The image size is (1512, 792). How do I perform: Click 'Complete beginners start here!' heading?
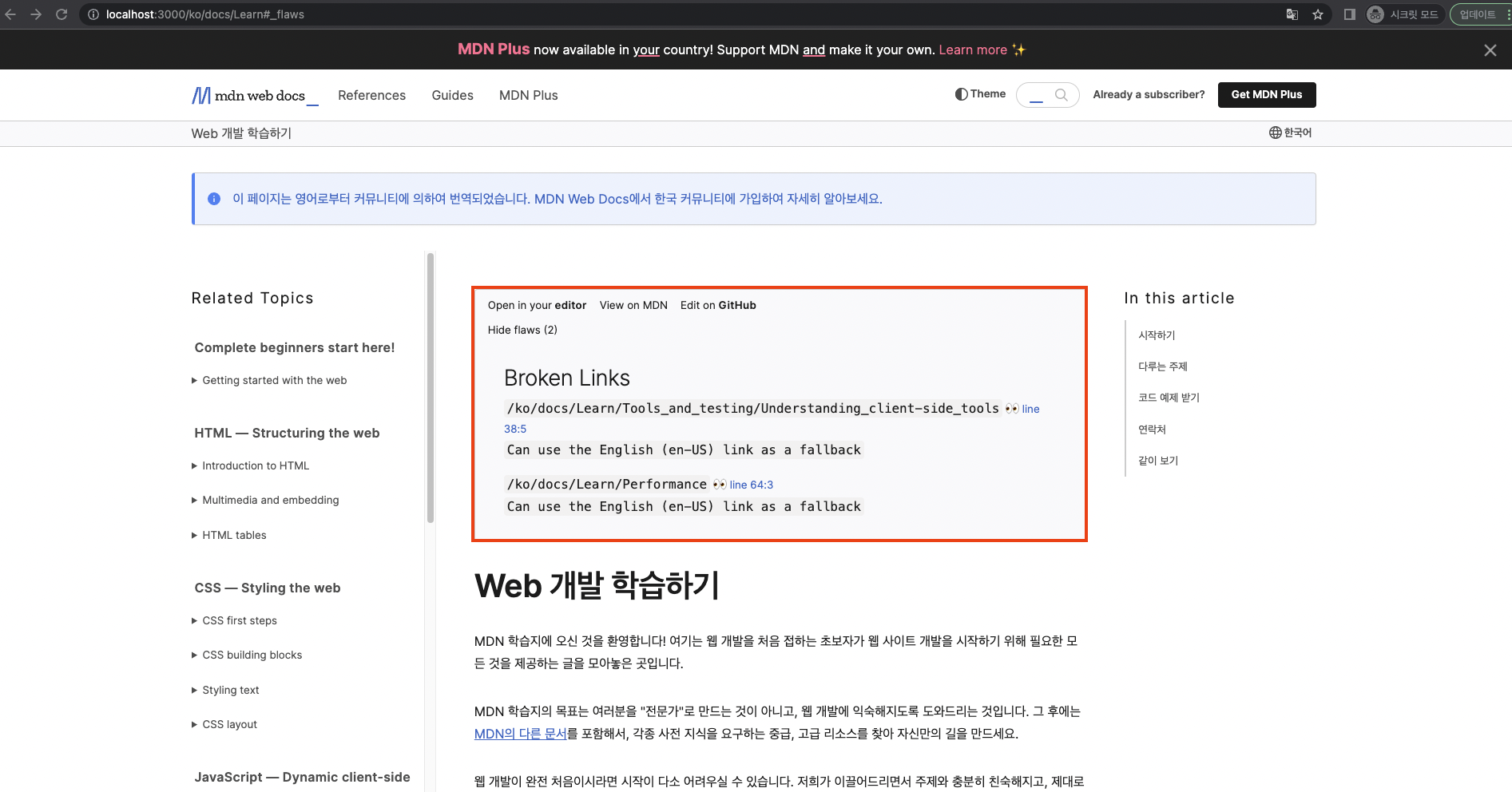point(295,347)
